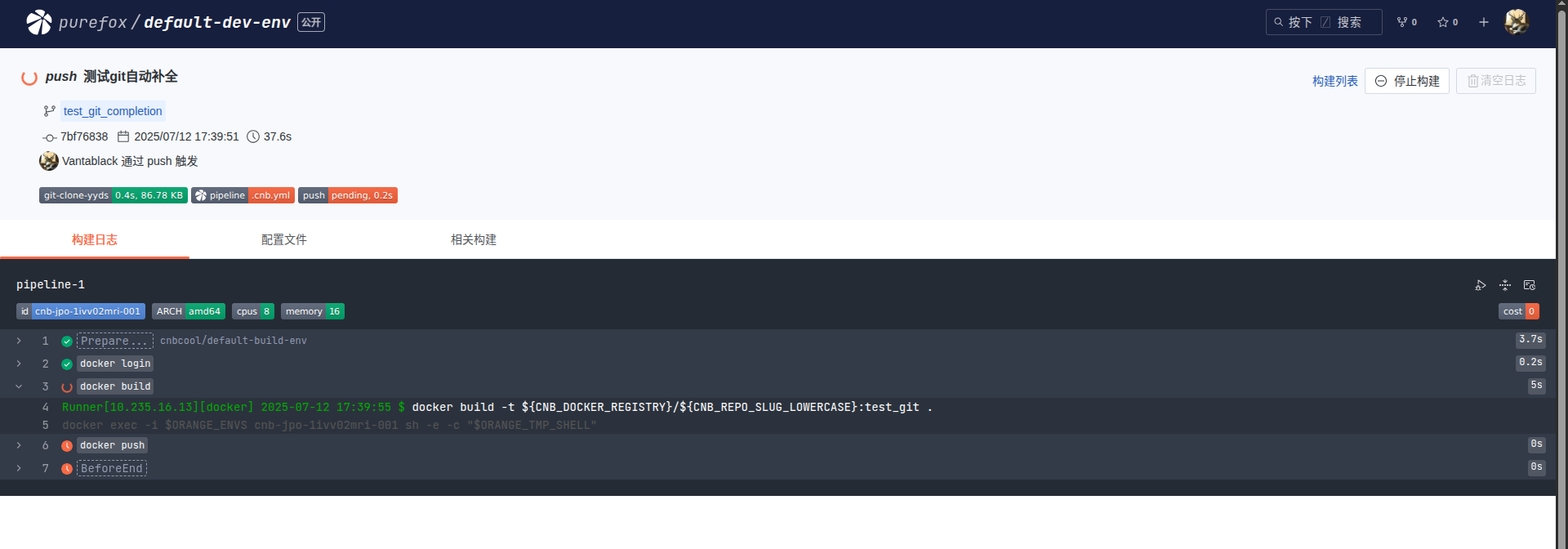Open the debug run icon in pipeline-1
This screenshot has width=1568, height=549.
[1481, 285]
